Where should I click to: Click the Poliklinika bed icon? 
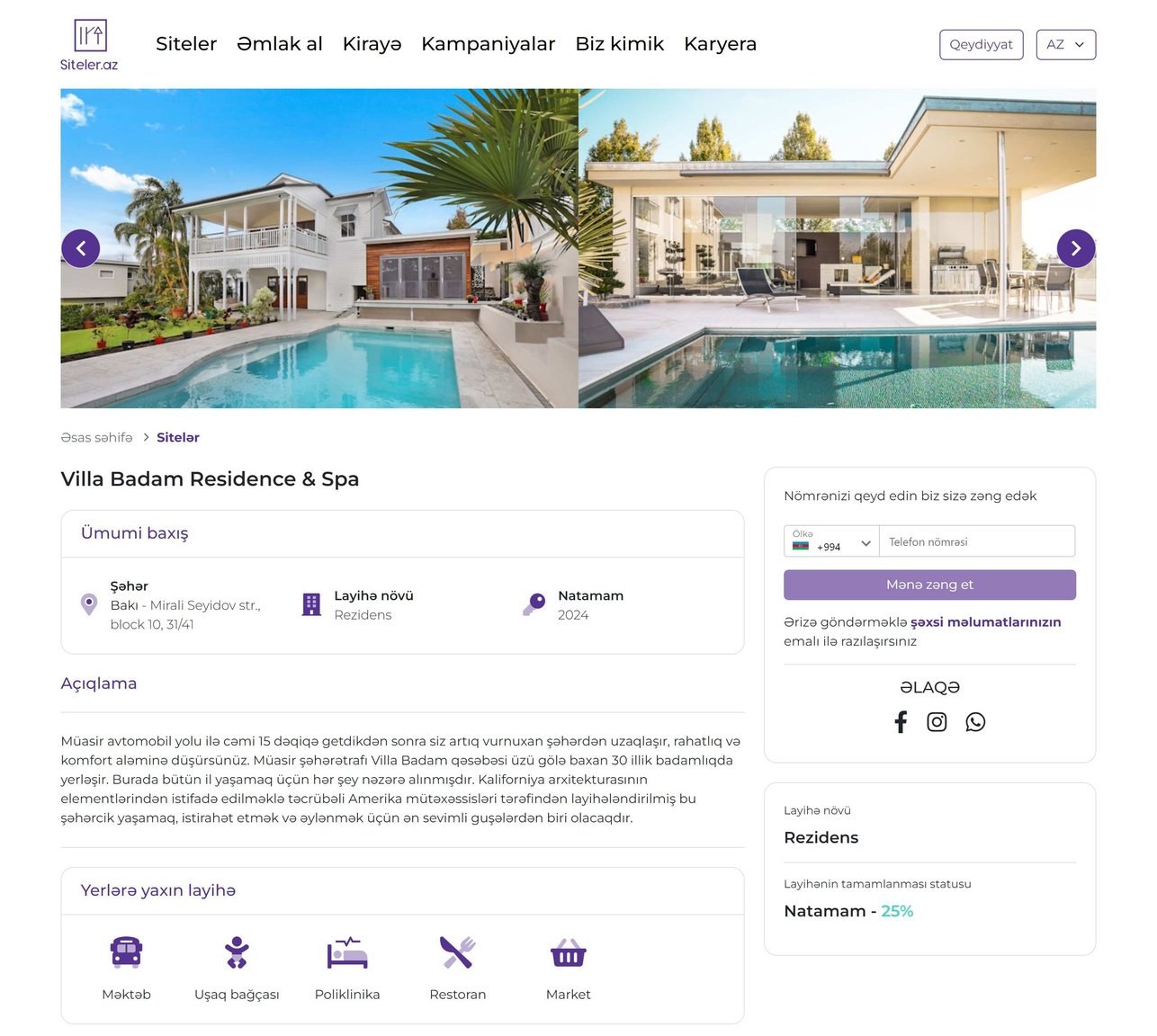pyautogui.click(x=347, y=951)
